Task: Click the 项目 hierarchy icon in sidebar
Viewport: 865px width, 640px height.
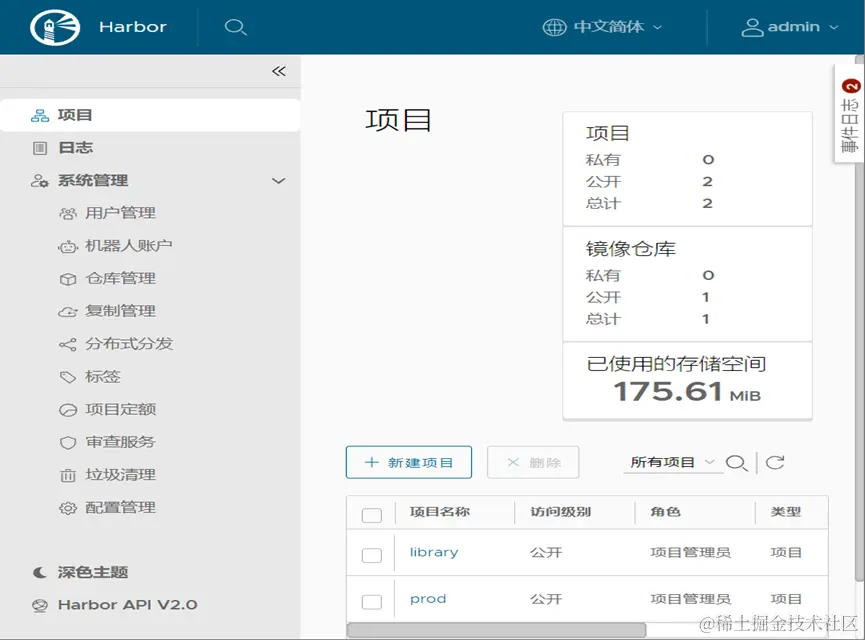Action: (x=40, y=115)
